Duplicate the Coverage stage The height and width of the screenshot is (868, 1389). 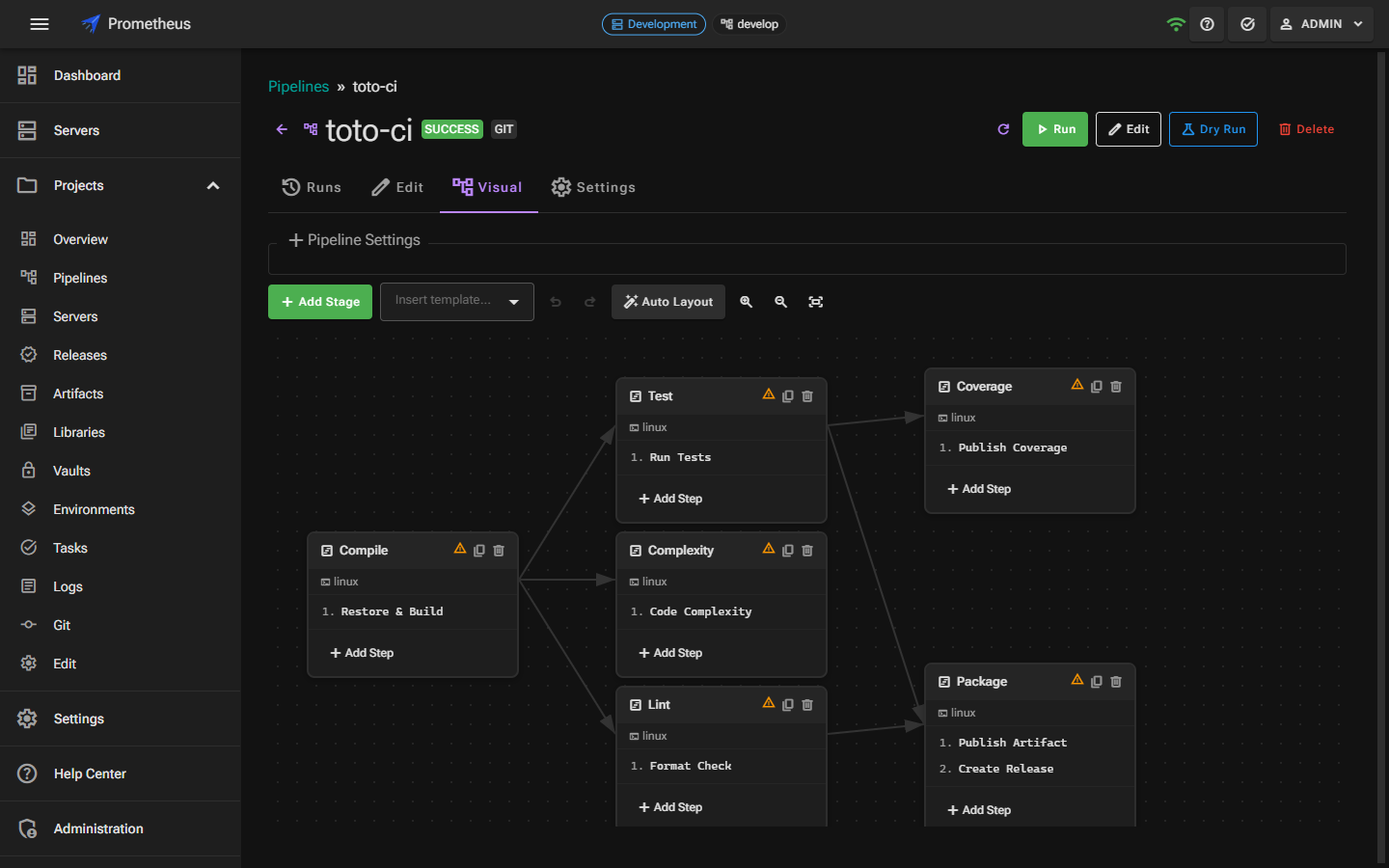coord(1097,387)
